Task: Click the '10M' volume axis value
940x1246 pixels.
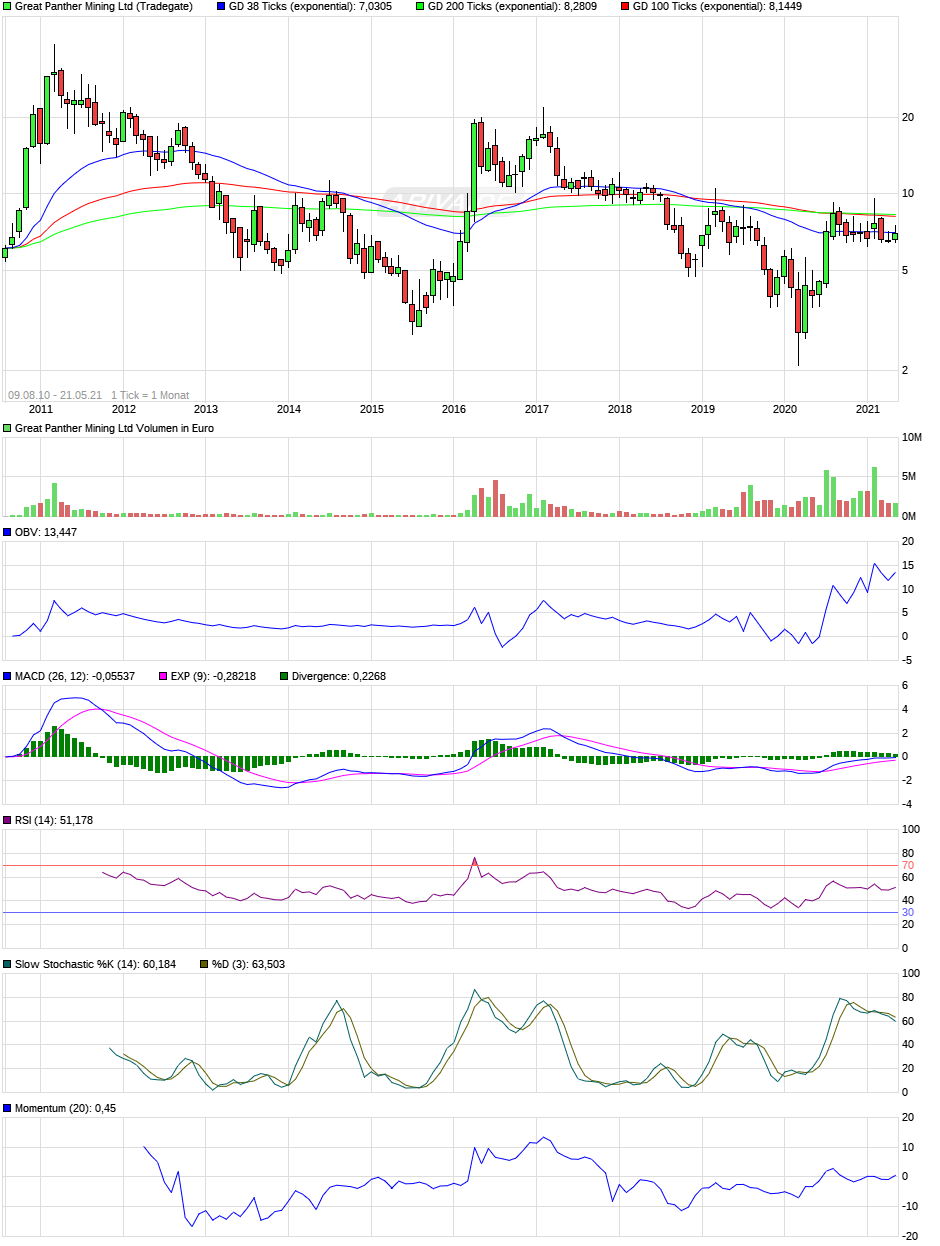Action: (912, 438)
